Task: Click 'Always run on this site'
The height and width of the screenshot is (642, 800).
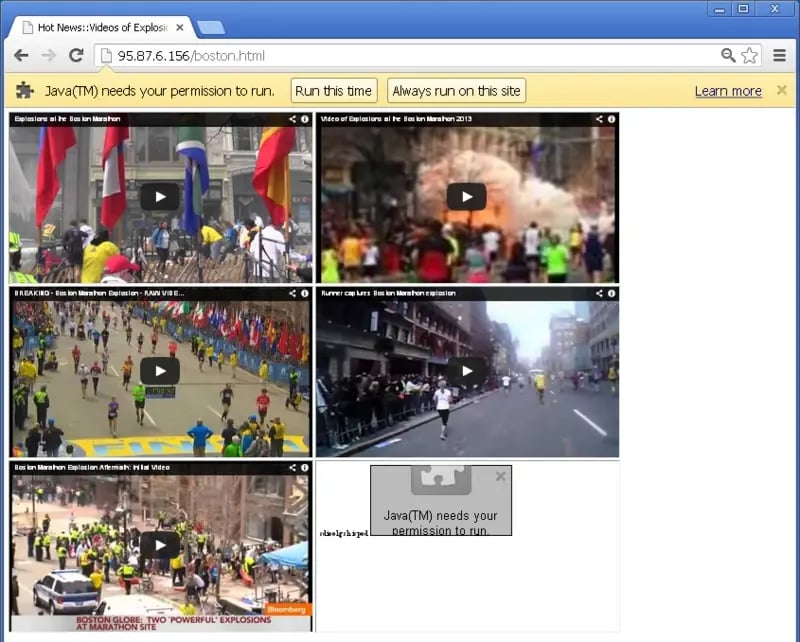Action: click(x=456, y=91)
